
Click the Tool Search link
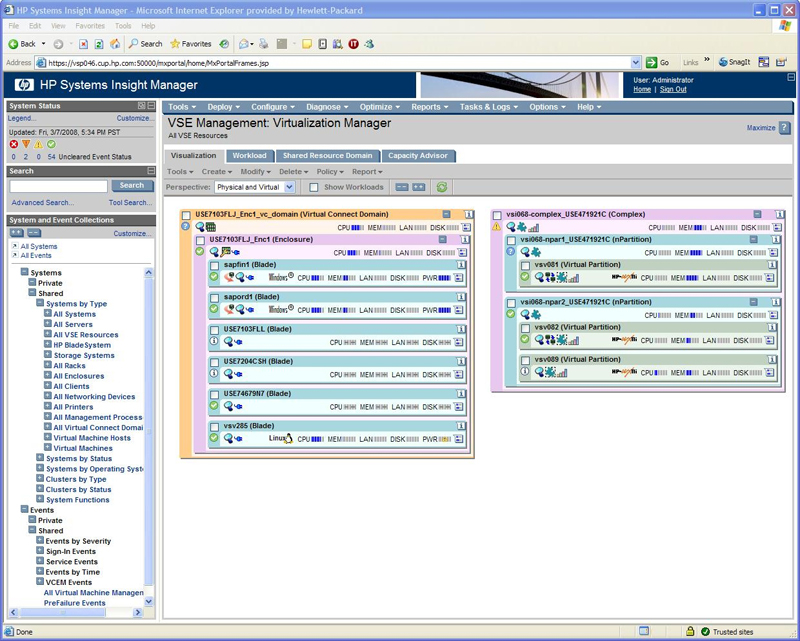coord(130,203)
